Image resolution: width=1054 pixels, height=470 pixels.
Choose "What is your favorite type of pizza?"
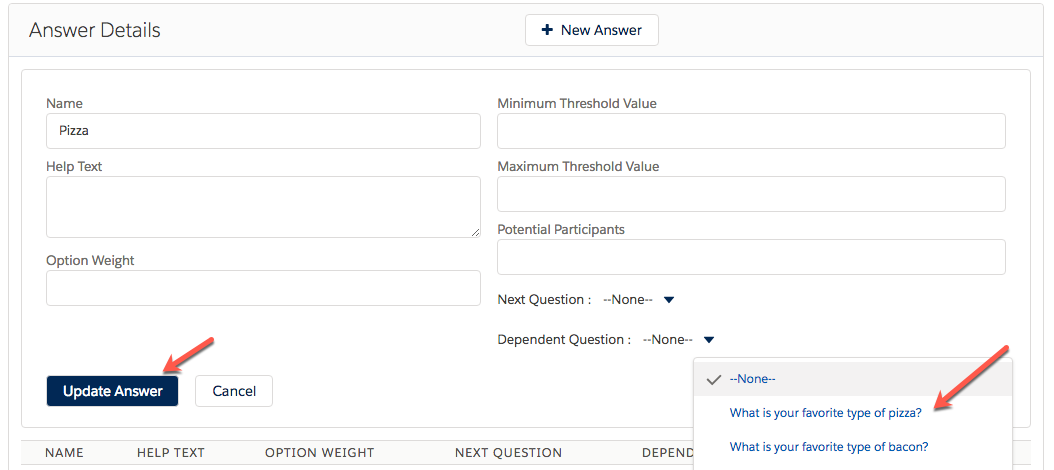point(825,413)
